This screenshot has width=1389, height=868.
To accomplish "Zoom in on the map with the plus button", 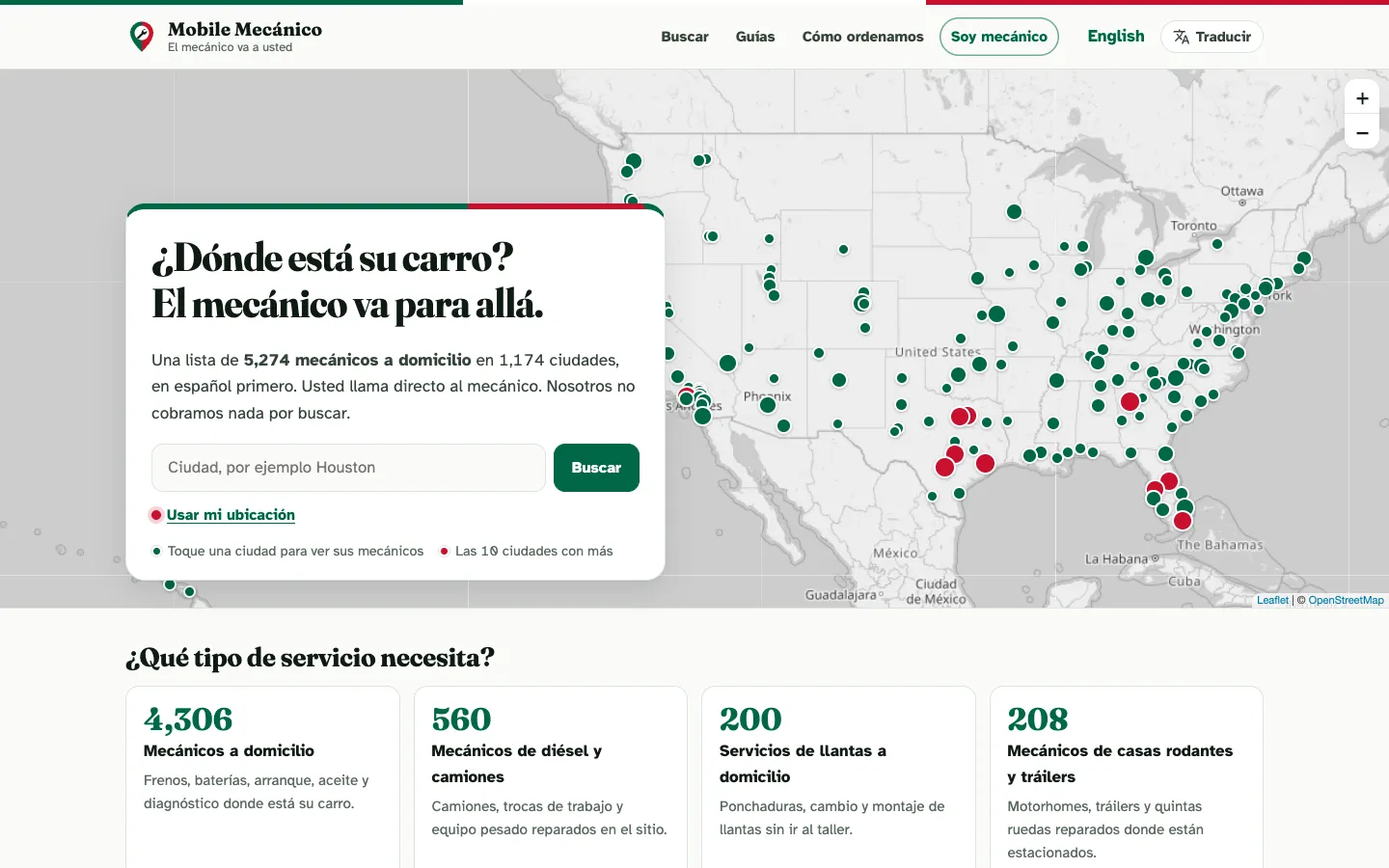I will point(1362,97).
